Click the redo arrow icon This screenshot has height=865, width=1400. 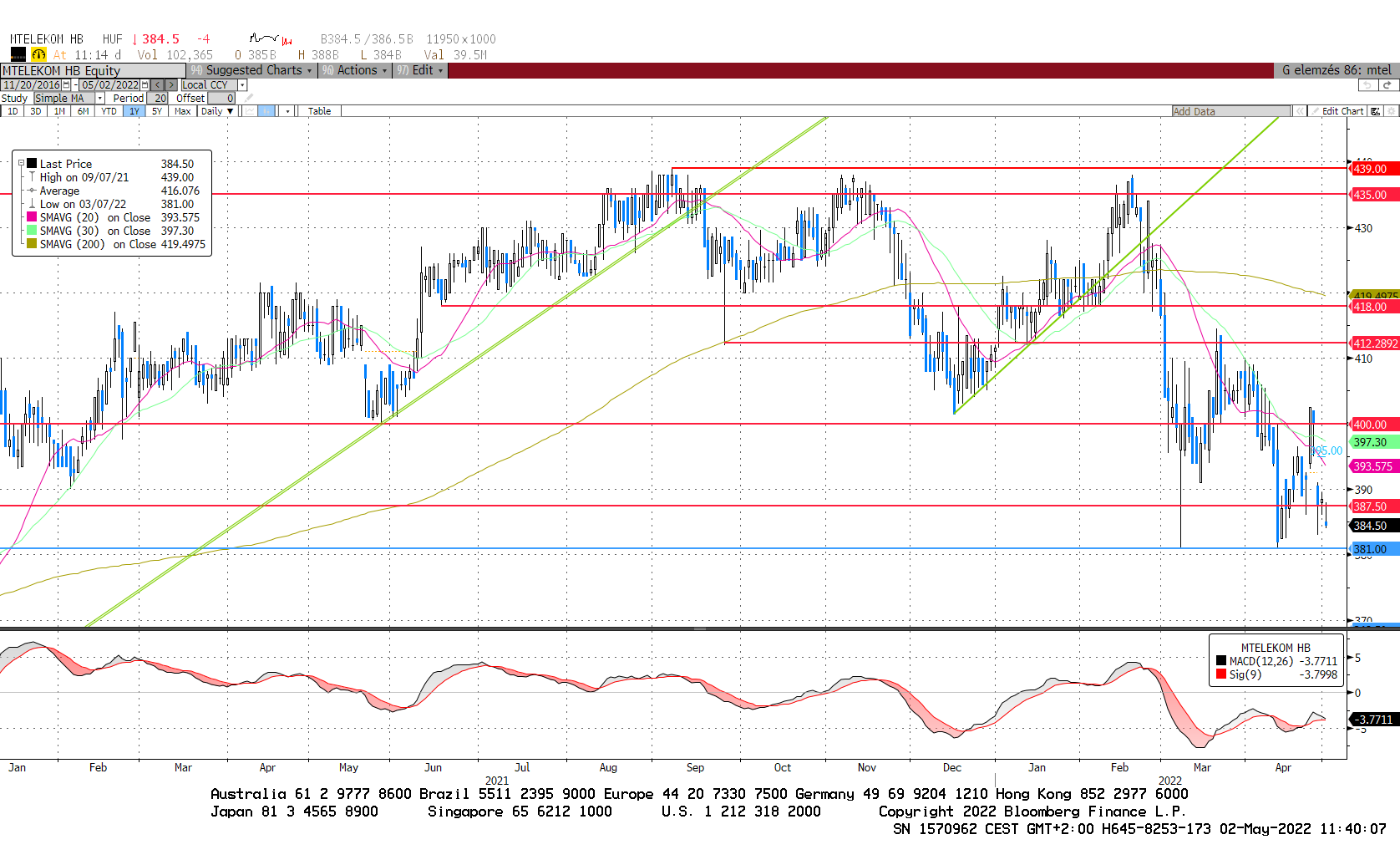[1387, 85]
